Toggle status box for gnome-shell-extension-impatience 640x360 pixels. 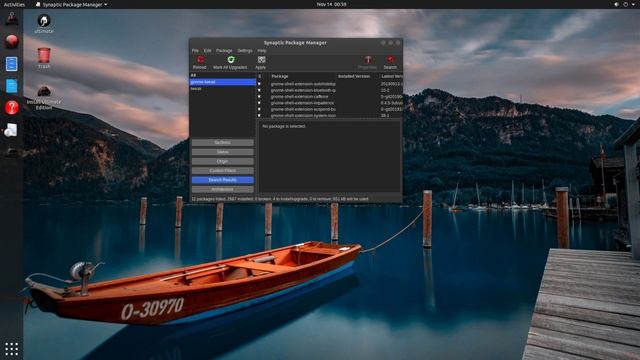click(x=259, y=103)
